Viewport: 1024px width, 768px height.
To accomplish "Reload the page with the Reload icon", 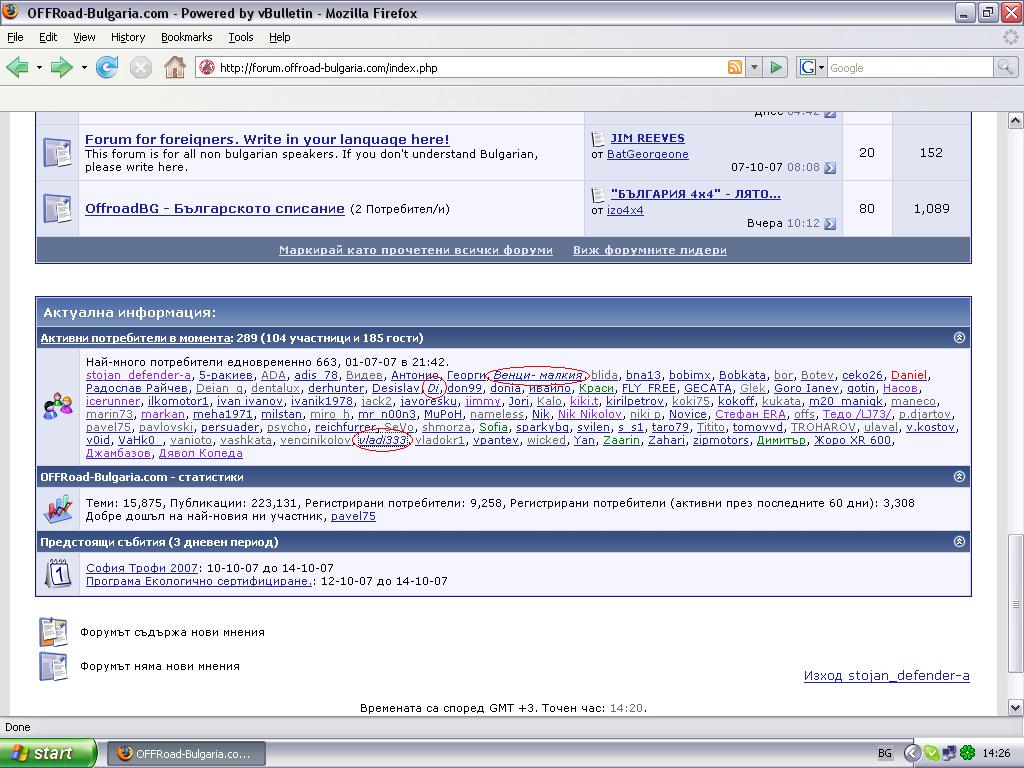I will point(107,67).
